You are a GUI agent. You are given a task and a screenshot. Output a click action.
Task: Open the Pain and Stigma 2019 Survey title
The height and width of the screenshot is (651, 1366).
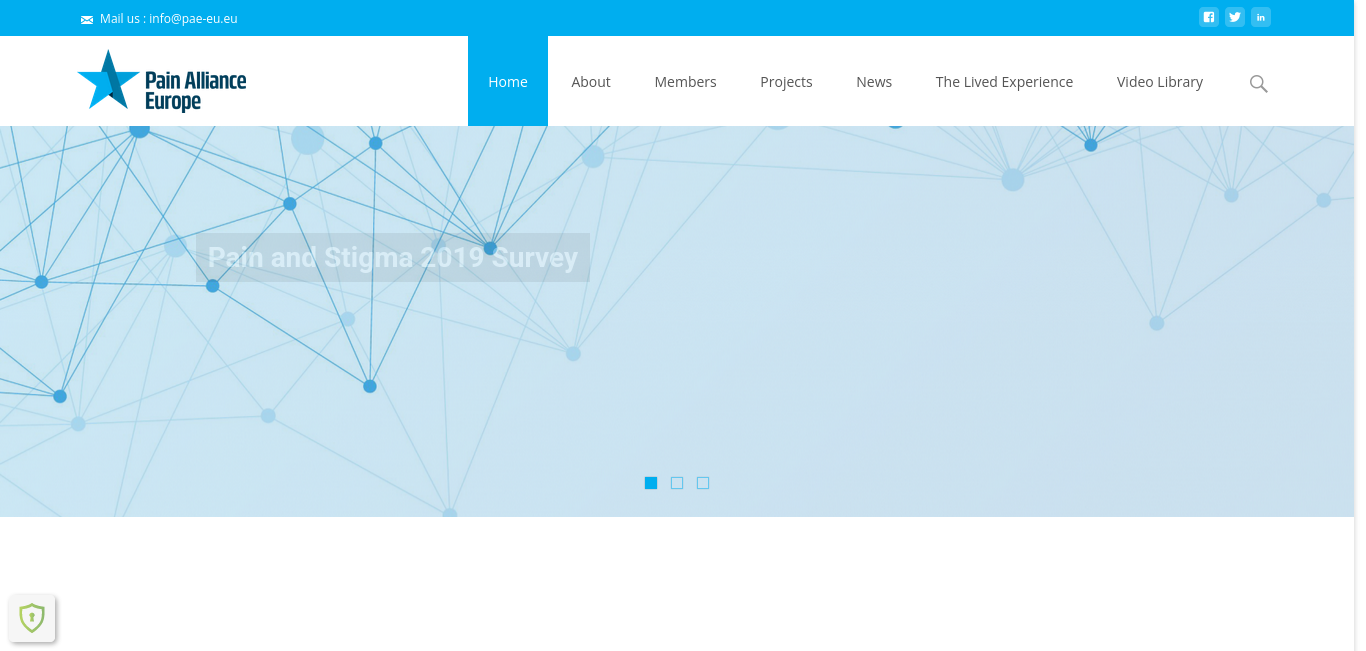(x=392, y=258)
